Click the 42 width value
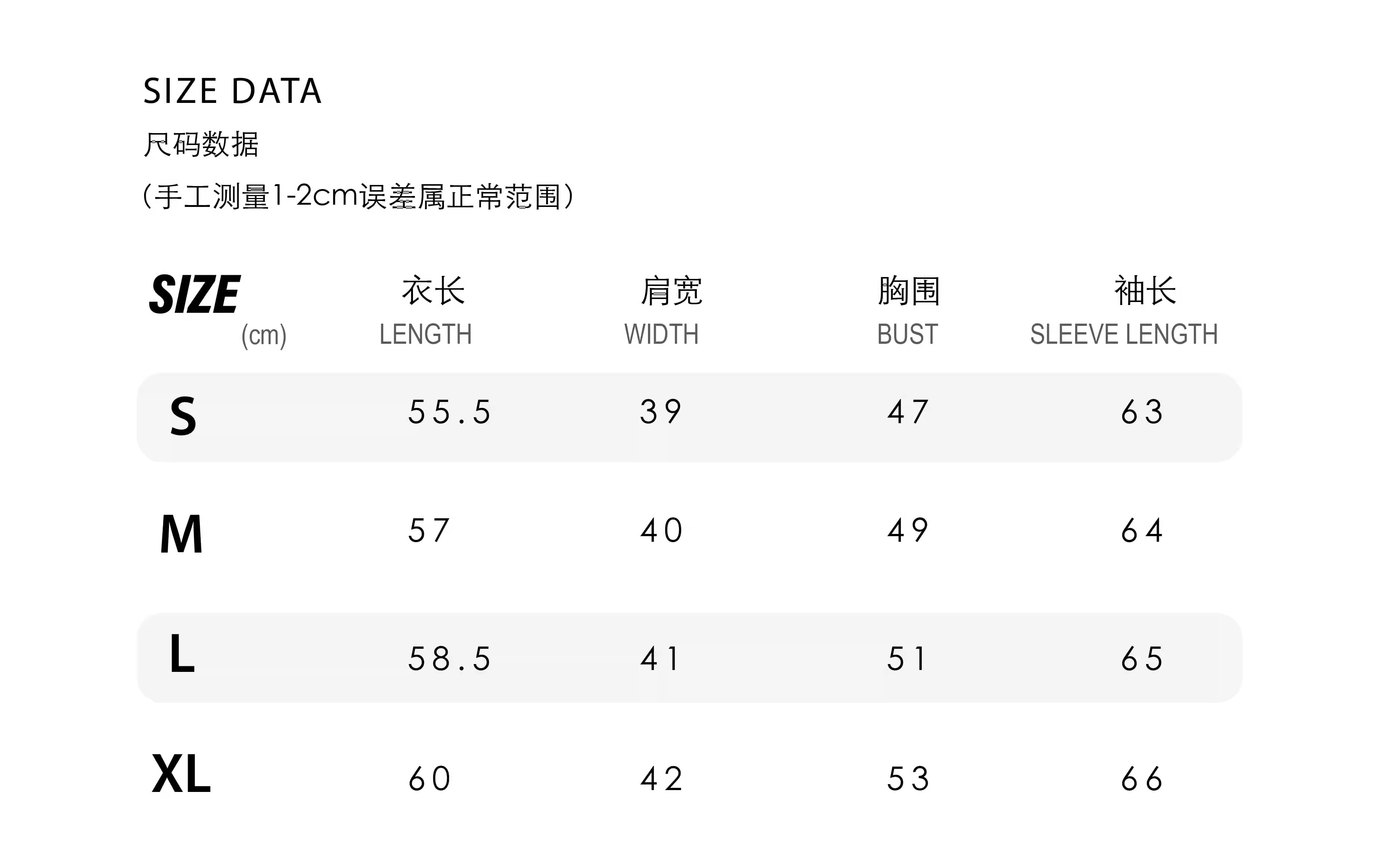 [x=661, y=779]
